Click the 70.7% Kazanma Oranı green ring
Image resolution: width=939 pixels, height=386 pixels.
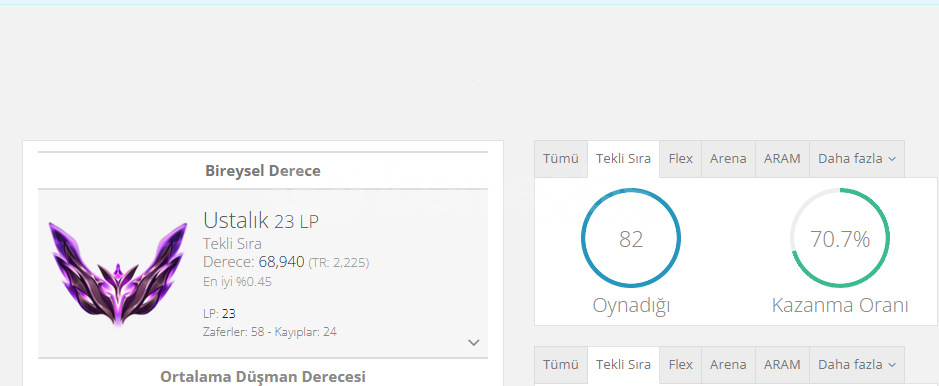(840, 238)
